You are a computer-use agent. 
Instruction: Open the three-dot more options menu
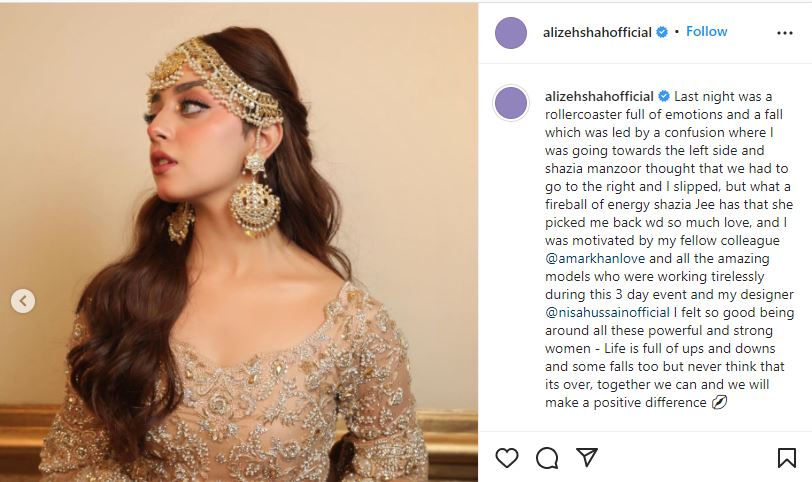point(785,33)
